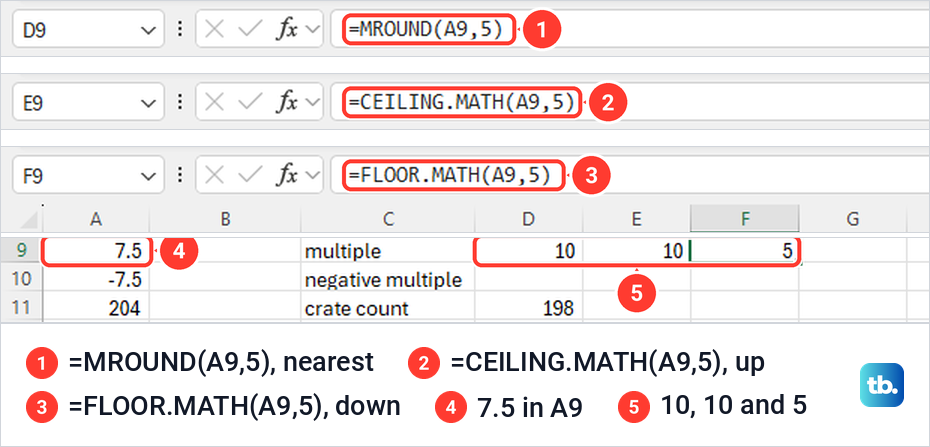The width and height of the screenshot is (930, 447).
Task: Select column A header
Action: 96,219
